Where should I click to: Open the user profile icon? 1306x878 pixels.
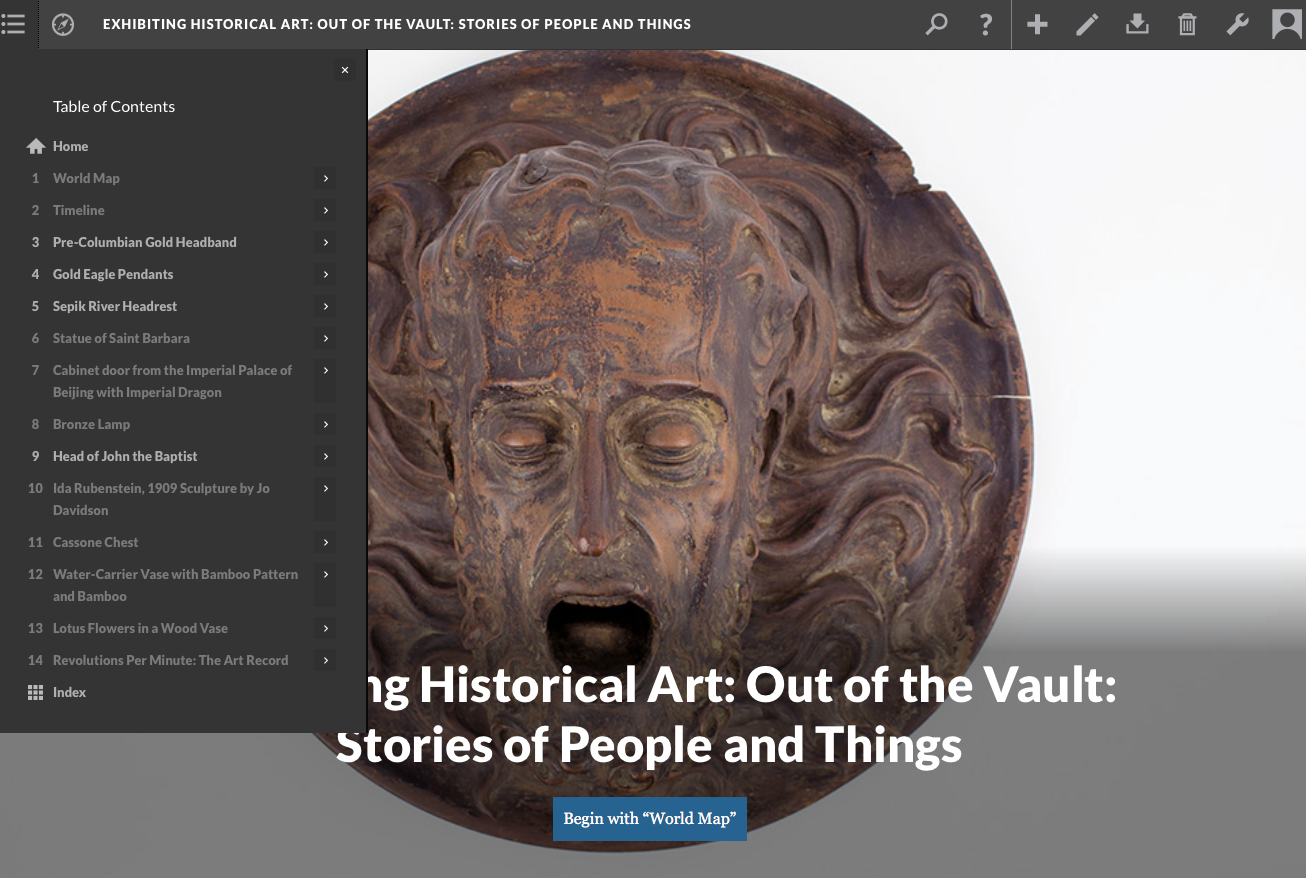tap(1286, 24)
